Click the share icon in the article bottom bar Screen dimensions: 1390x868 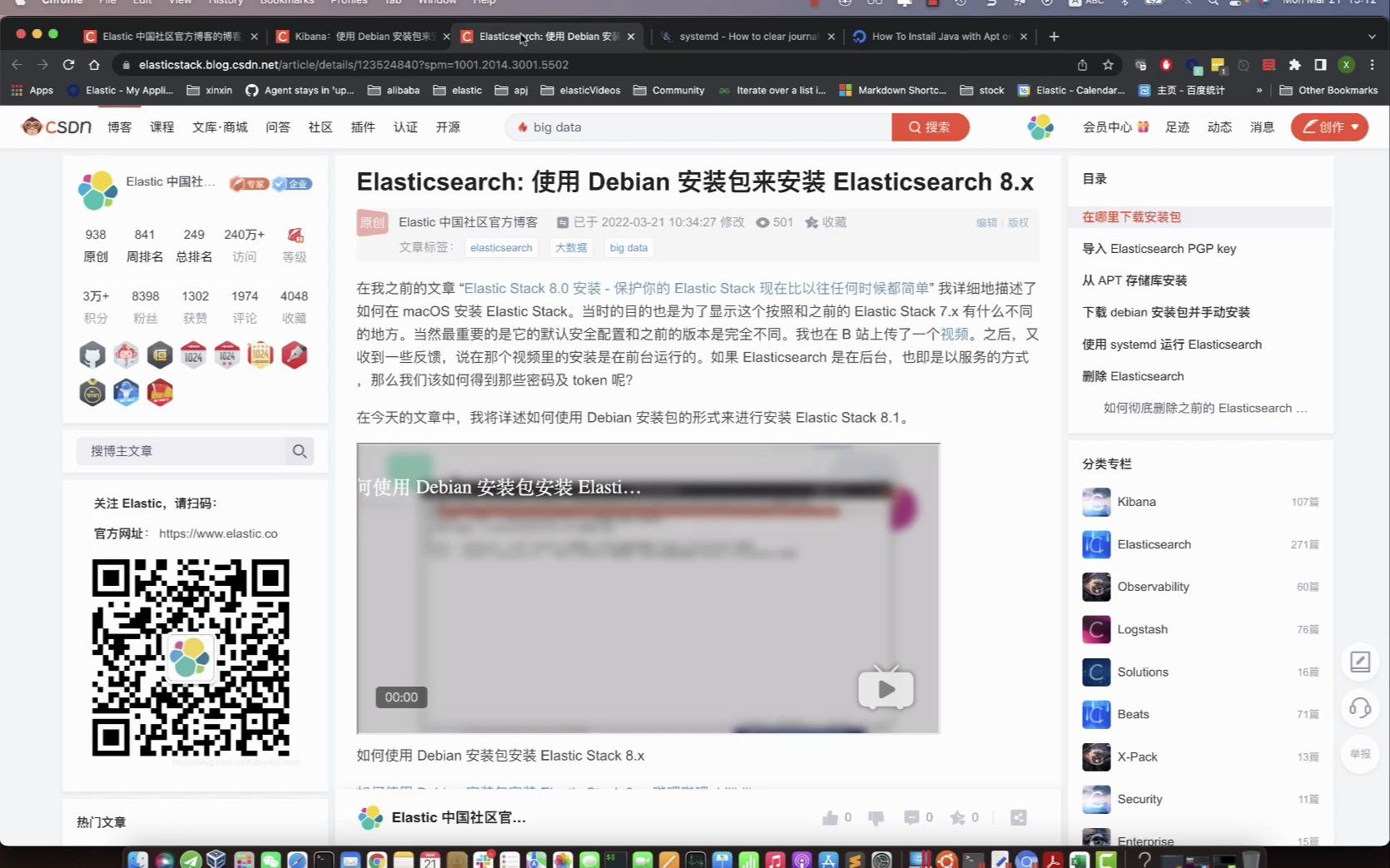(x=1018, y=818)
